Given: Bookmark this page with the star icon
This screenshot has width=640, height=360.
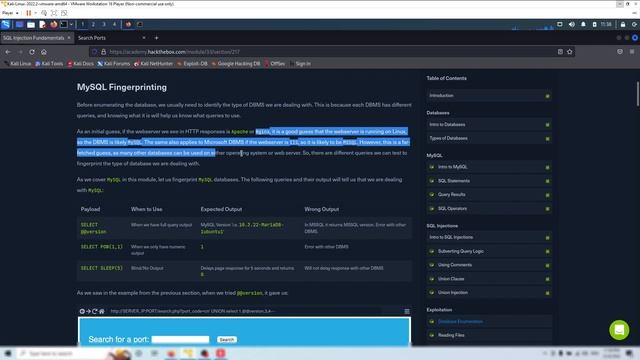Looking at the screenshot, I should click(570, 52).
